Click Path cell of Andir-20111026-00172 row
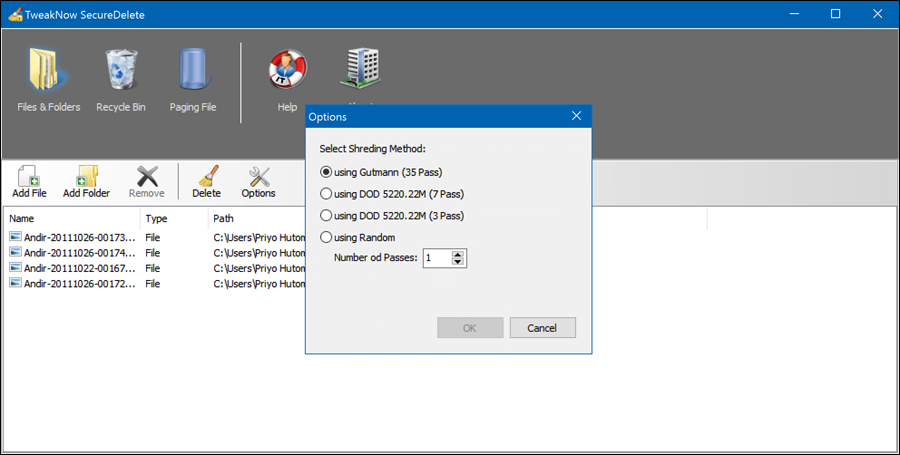Screen dimensions: 900x455 (x=259, y=283)
